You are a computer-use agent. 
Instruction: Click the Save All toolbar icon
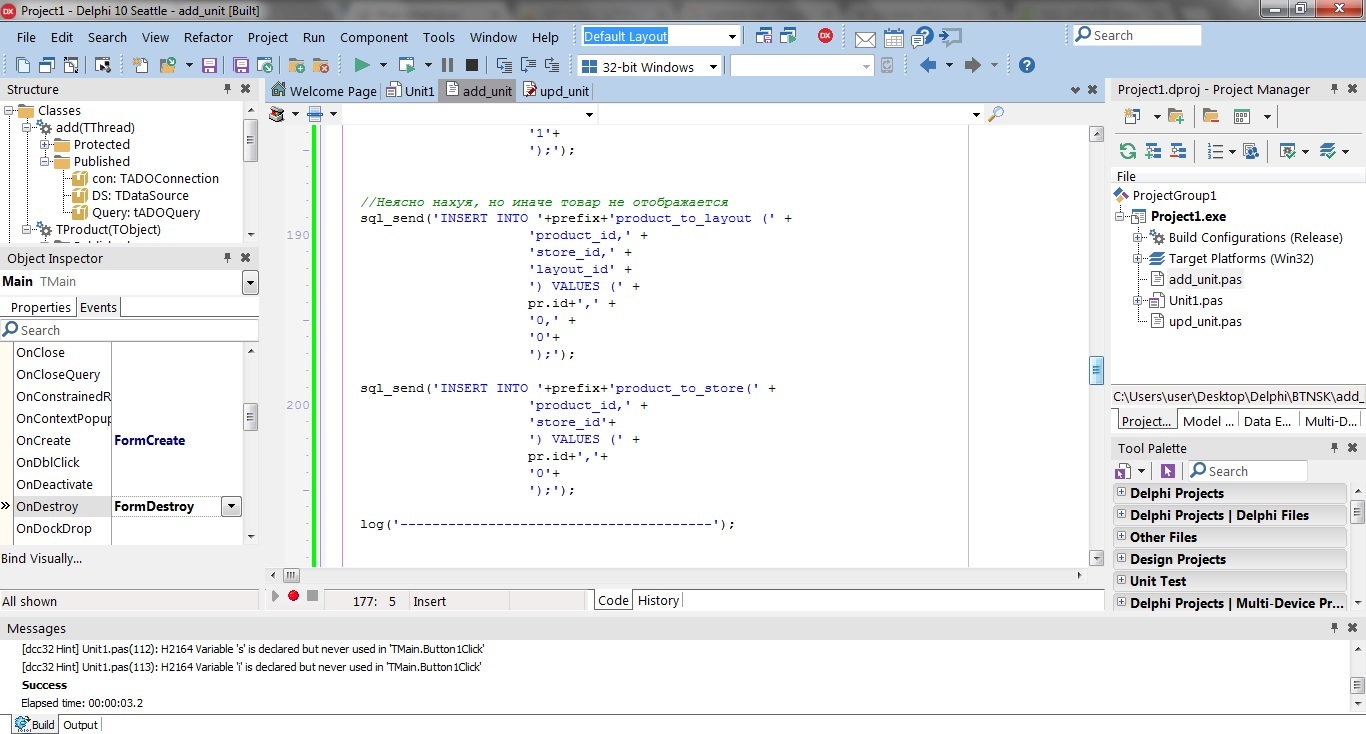coord(241,66)
